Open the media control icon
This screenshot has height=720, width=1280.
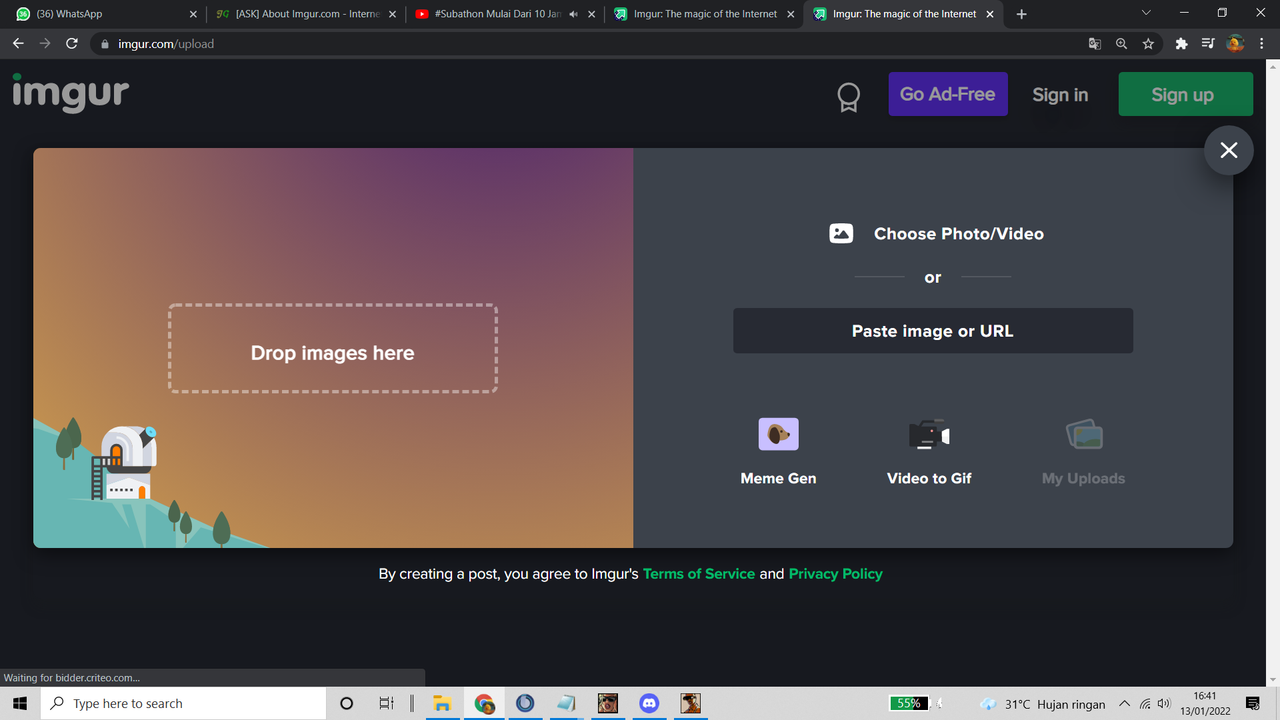tap(1207, 44)
